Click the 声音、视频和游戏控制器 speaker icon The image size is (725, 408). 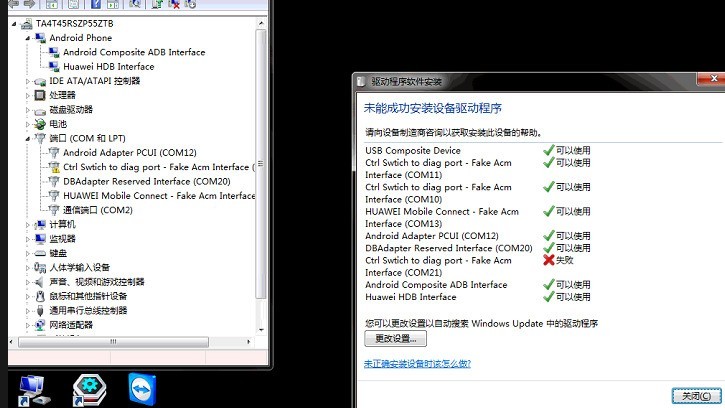[x=40, y=282]
